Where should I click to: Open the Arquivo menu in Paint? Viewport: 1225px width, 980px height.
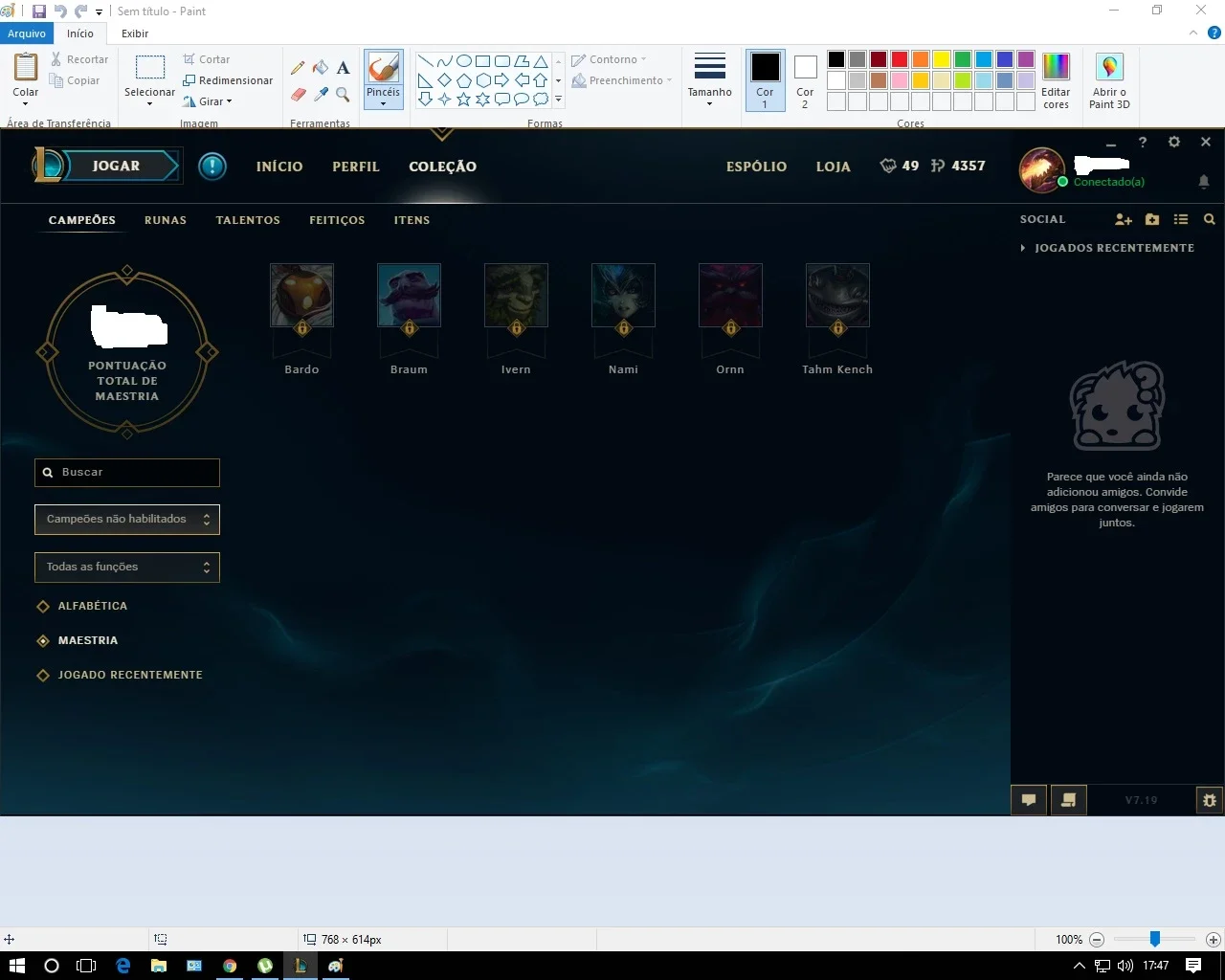pyautogui.click(x=27, y=33)
